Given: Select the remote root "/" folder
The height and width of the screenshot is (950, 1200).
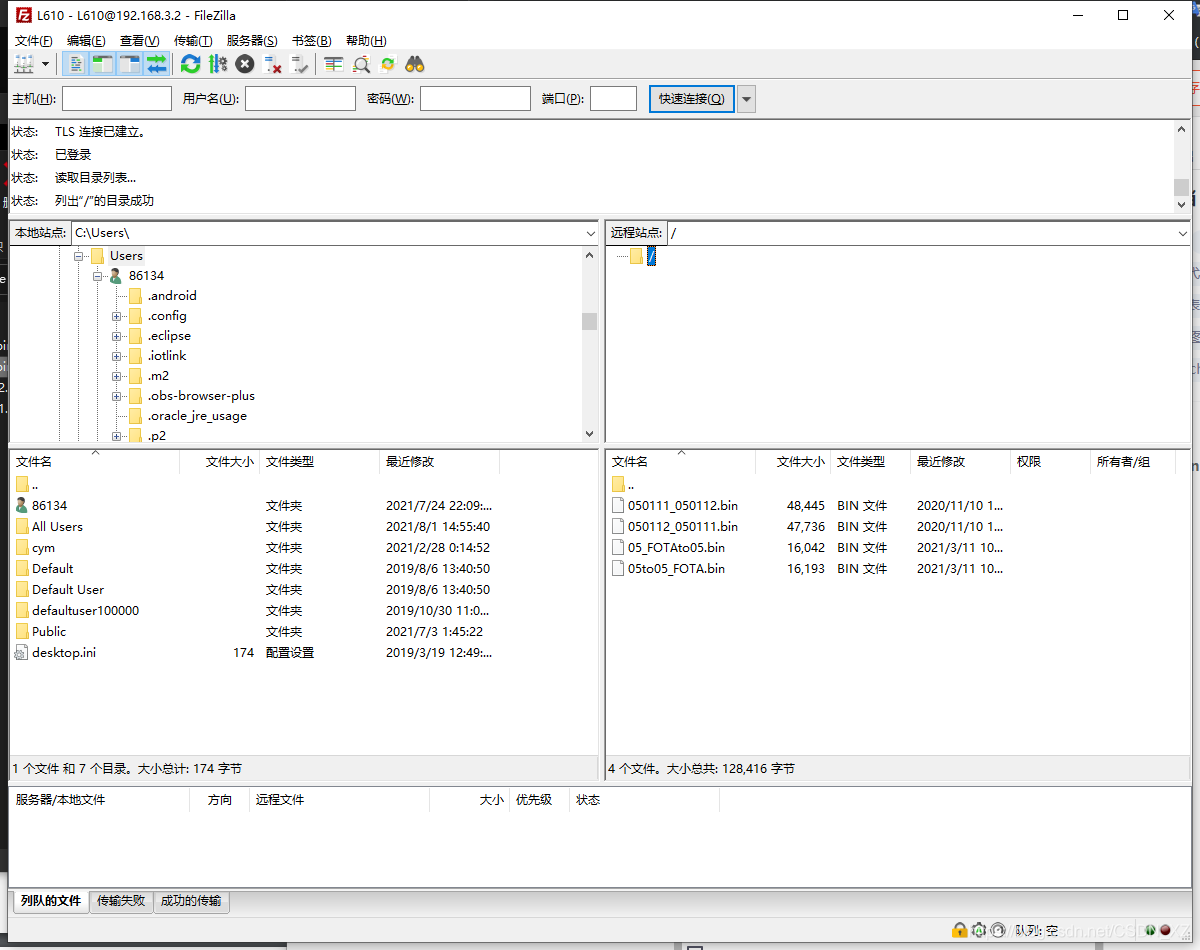Looking at the screenshot, I should (x=651, y=257).
